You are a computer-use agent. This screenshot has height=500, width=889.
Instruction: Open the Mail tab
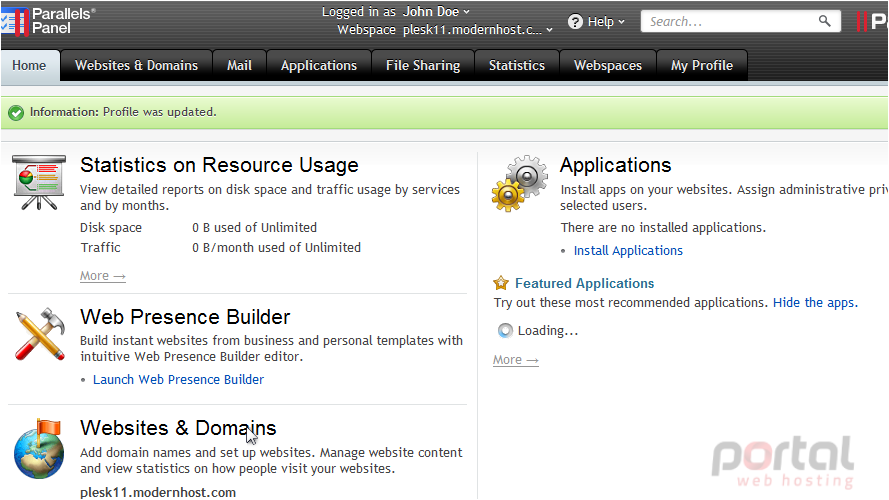[x=239, y=65]
